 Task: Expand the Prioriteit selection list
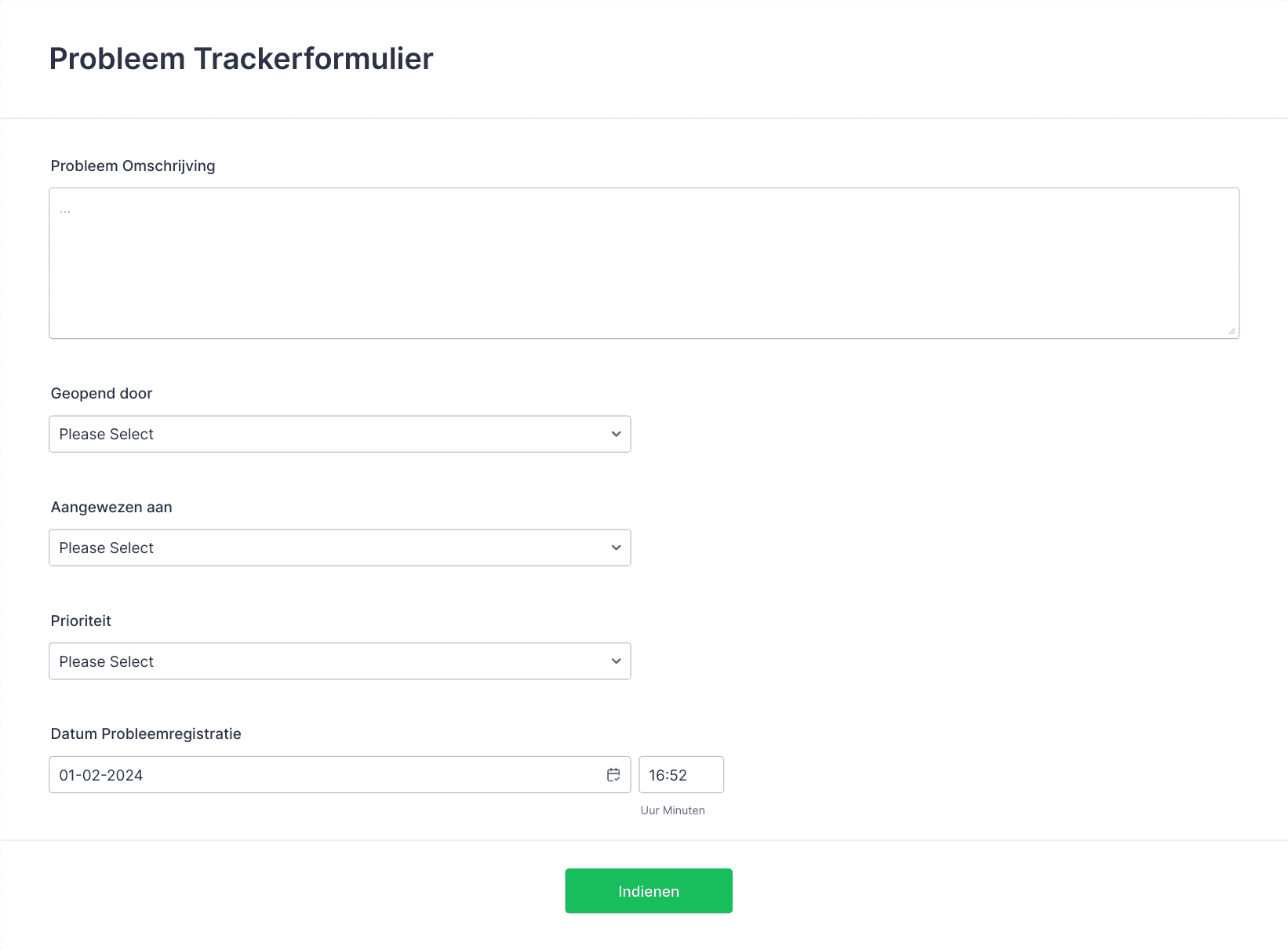[340, 661]
